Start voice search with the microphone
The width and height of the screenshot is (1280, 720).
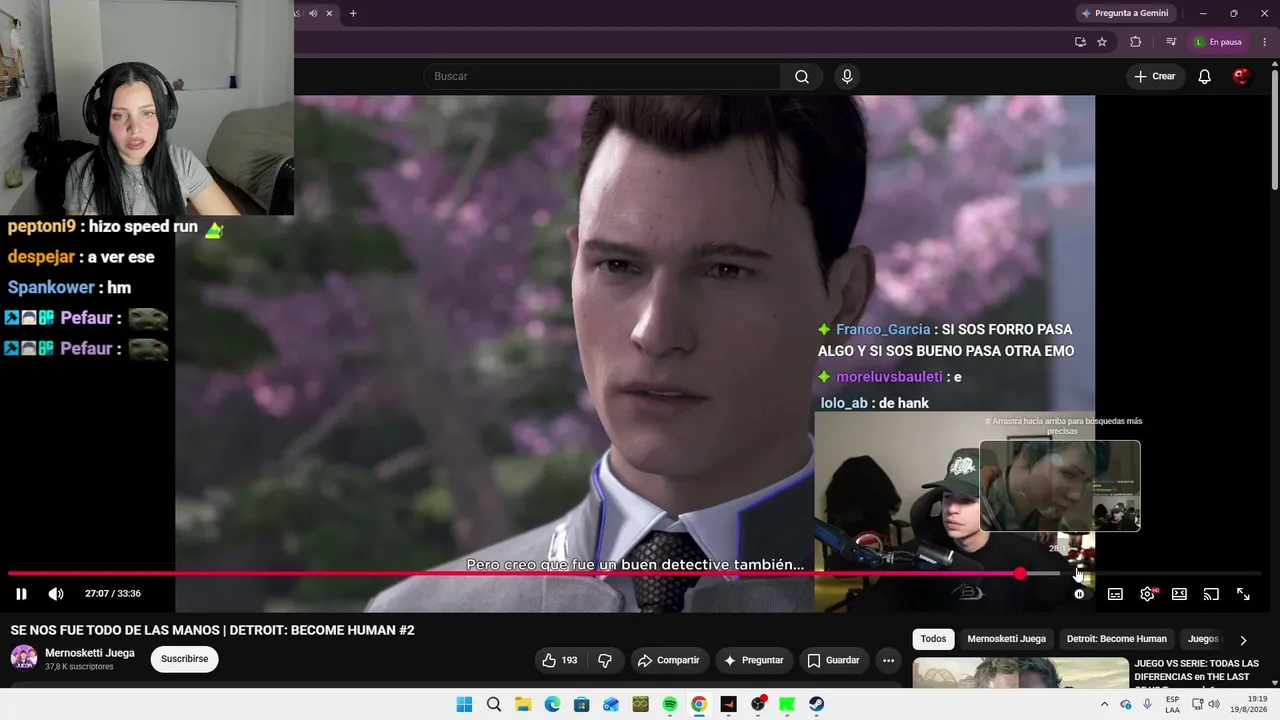[847, 76]
